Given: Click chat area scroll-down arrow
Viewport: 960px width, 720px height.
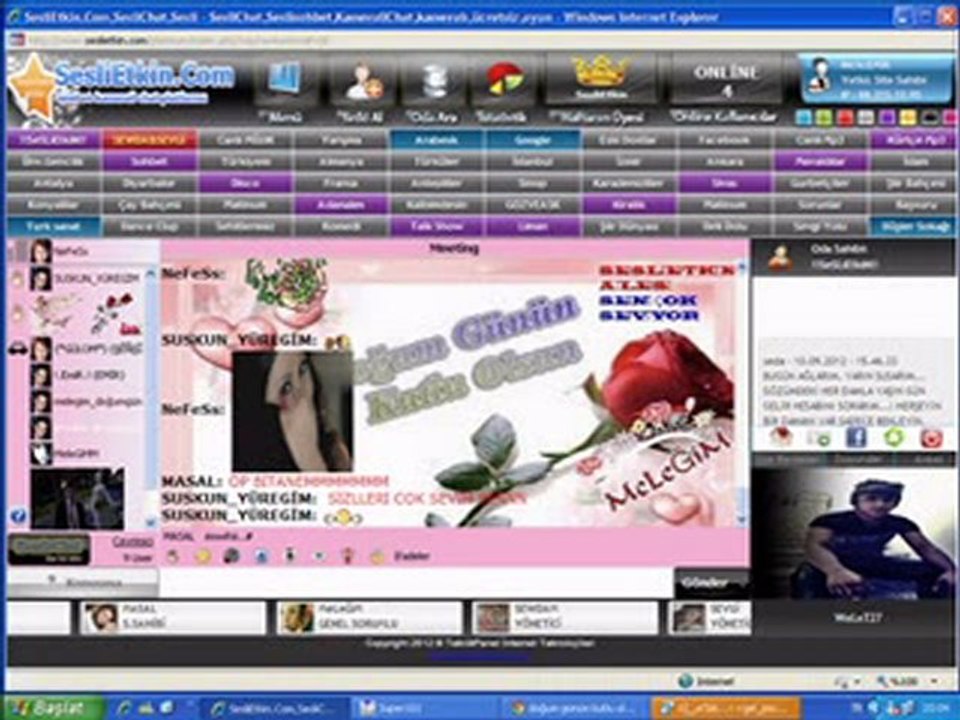Looking at the screenshot, I should click(x=742, y=520).
